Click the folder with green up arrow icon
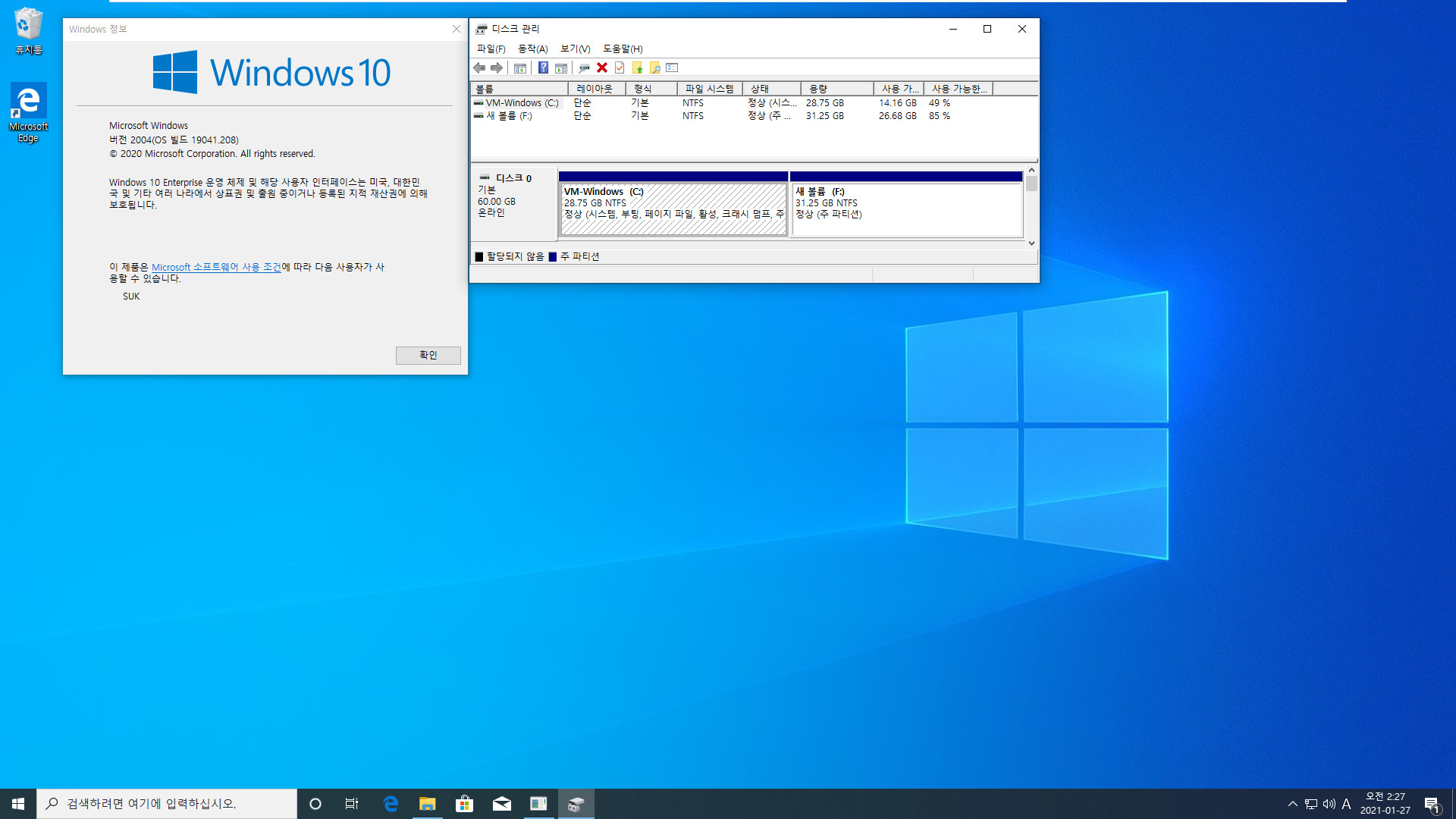Screen dimensions: 1456x819 click(637, 68)
